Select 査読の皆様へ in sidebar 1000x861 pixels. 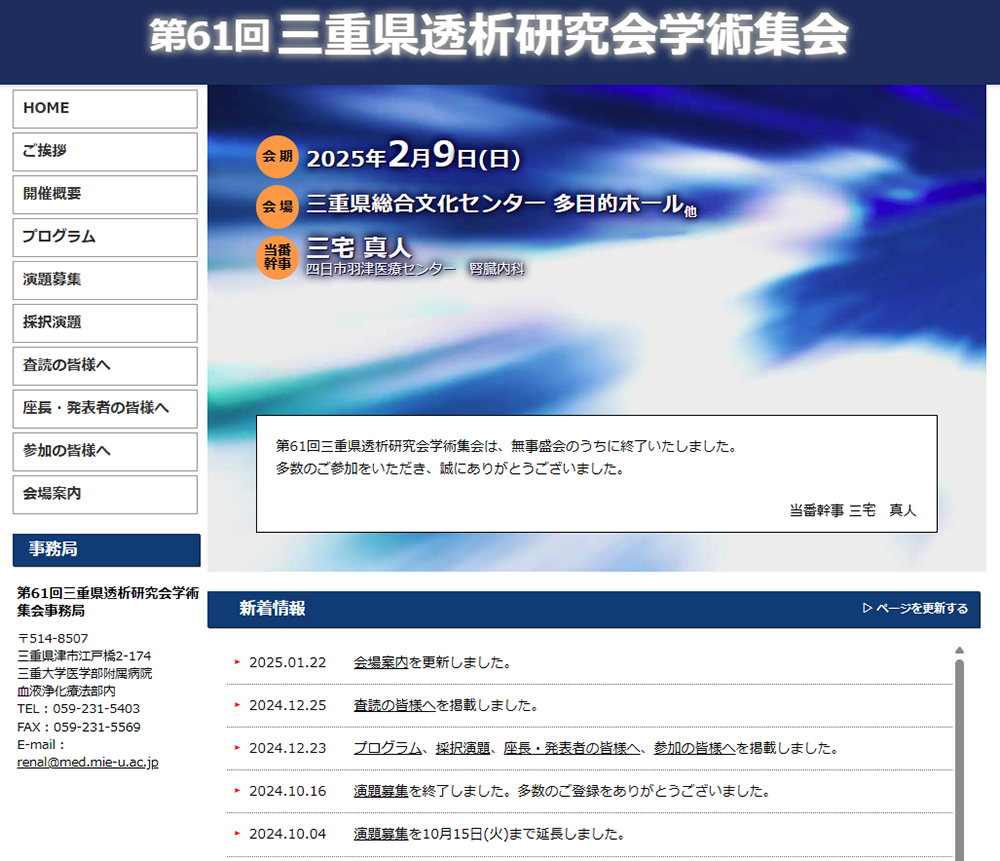tap(105, 366)
